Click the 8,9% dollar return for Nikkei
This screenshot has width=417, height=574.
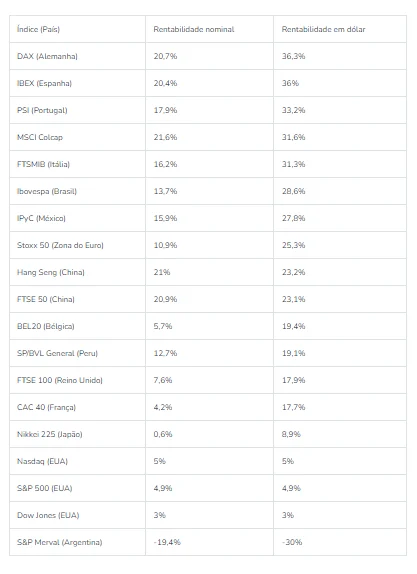pos(291,435)
